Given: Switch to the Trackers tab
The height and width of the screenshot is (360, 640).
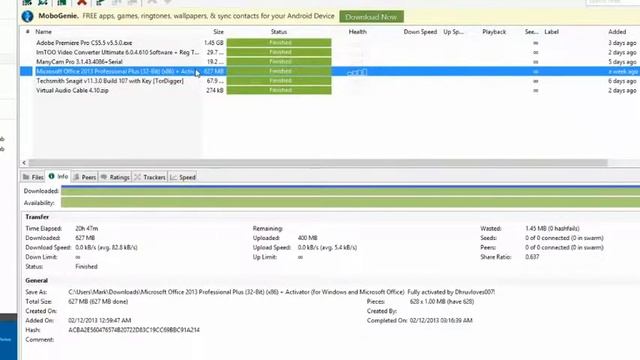Looking at the screenshot, I should 150,177.
